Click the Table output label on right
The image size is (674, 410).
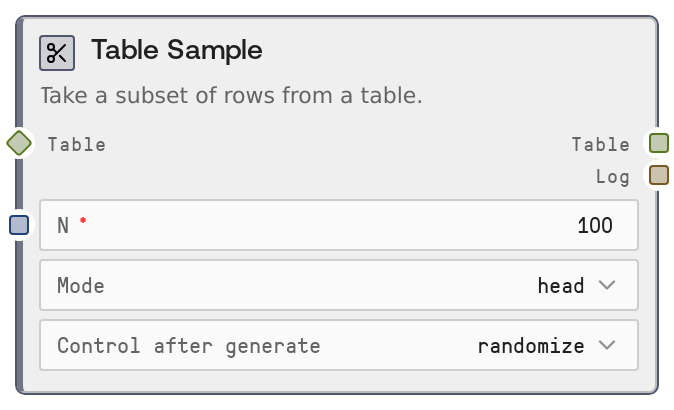601,144
